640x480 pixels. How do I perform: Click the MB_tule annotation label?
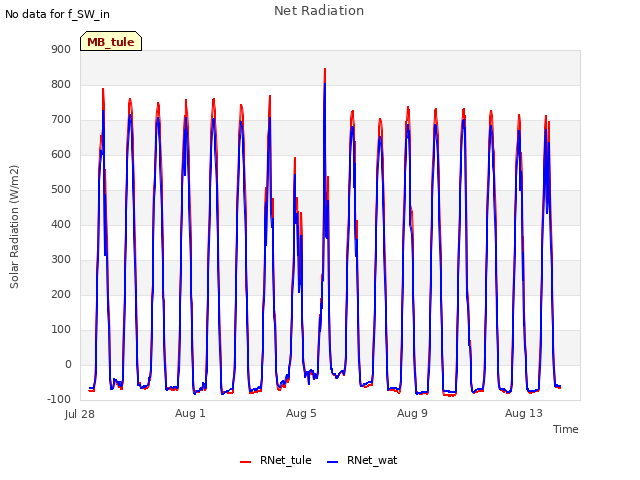coord(111,41)
